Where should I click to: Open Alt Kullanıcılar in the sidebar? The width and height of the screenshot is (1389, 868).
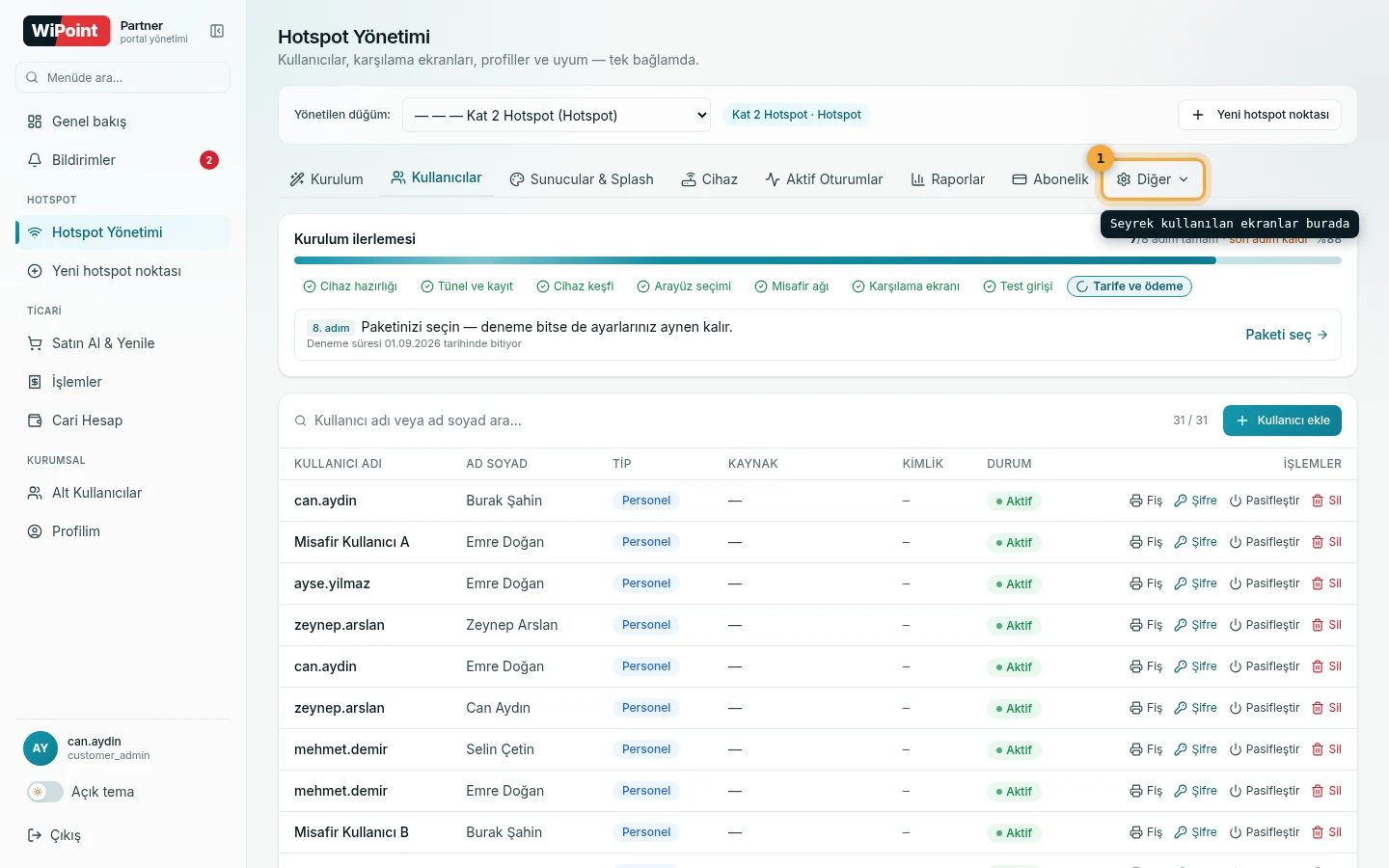pos(123,493)
